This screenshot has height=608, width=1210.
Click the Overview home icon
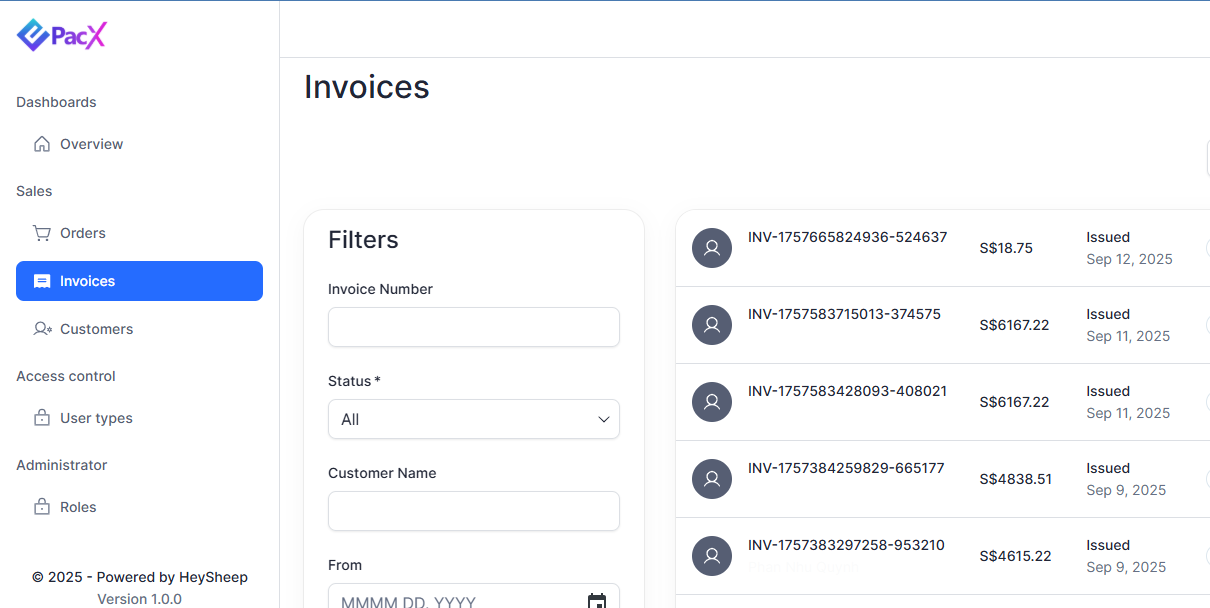click(x=42, y=144)
